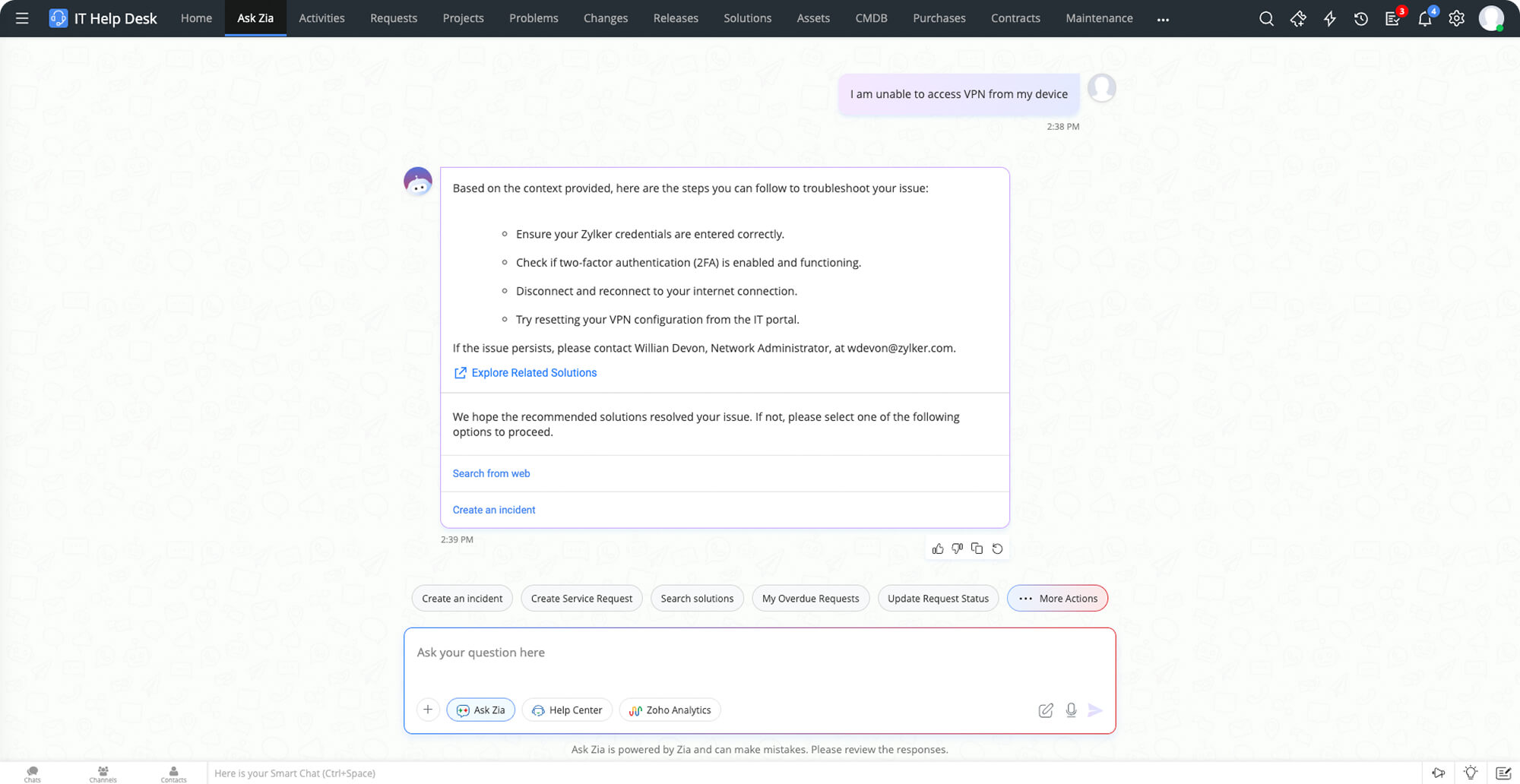Image resolution: width=1520 pixels, height=784 pixels.
Task: Open the announcements megaphone icon at bottom right
Action: pyautogui.click(x=1439, y=772)
